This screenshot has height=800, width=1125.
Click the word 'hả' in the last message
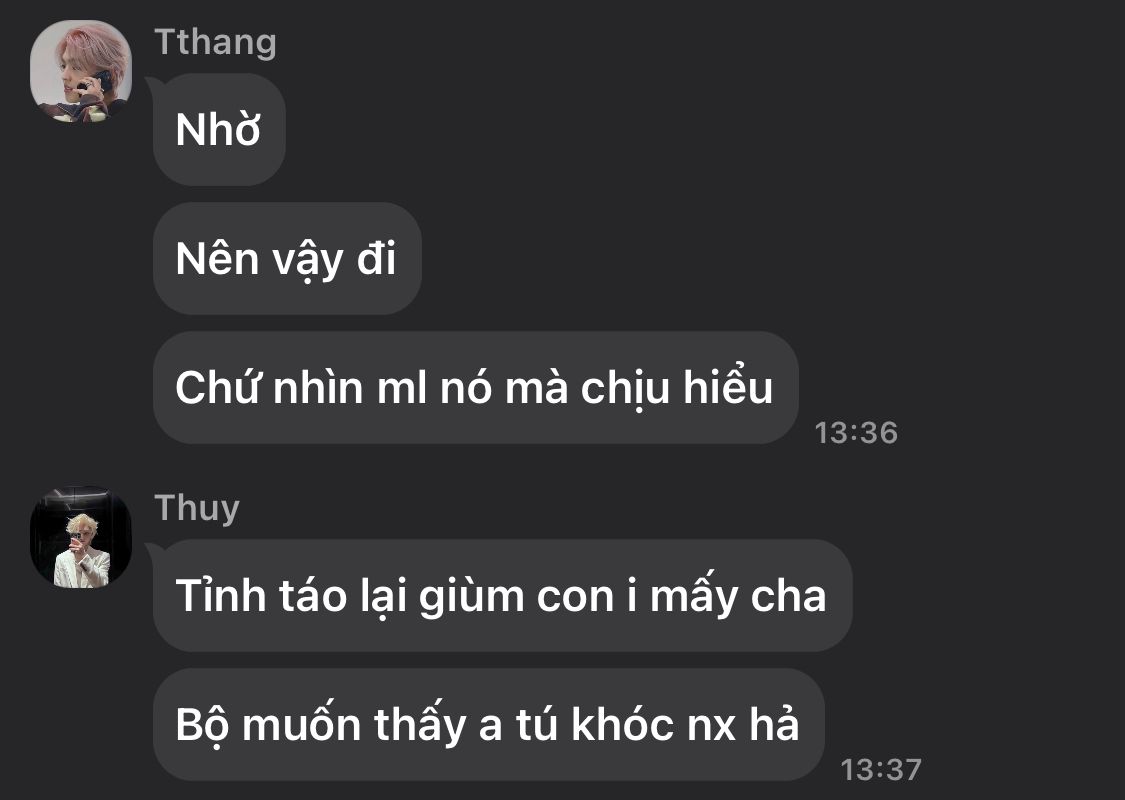[x=774, y=723]
